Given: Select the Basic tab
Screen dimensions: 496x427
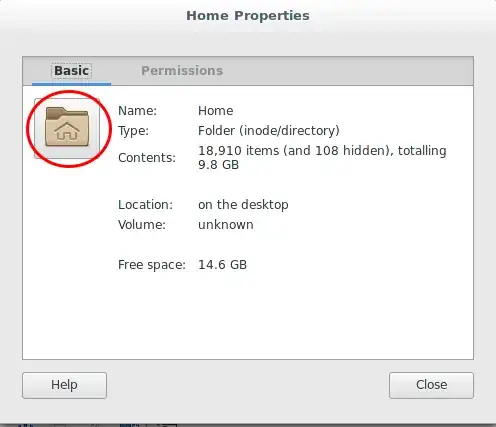Looking at the screenshot, I should tap(71, 71).
